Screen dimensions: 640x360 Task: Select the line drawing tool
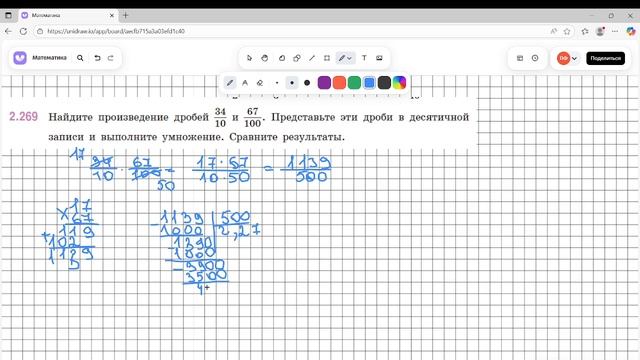312,58
